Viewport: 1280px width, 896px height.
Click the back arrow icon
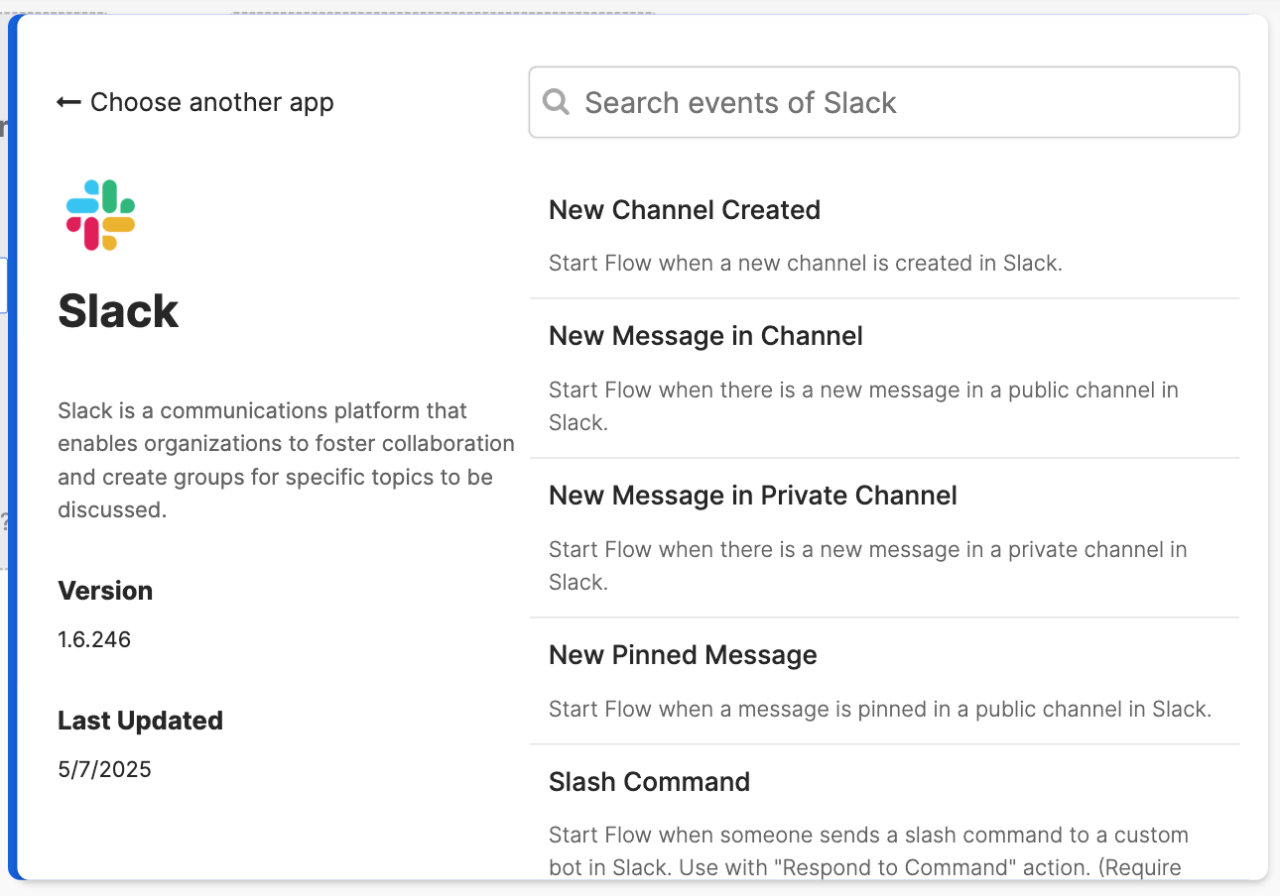[67, 101]
